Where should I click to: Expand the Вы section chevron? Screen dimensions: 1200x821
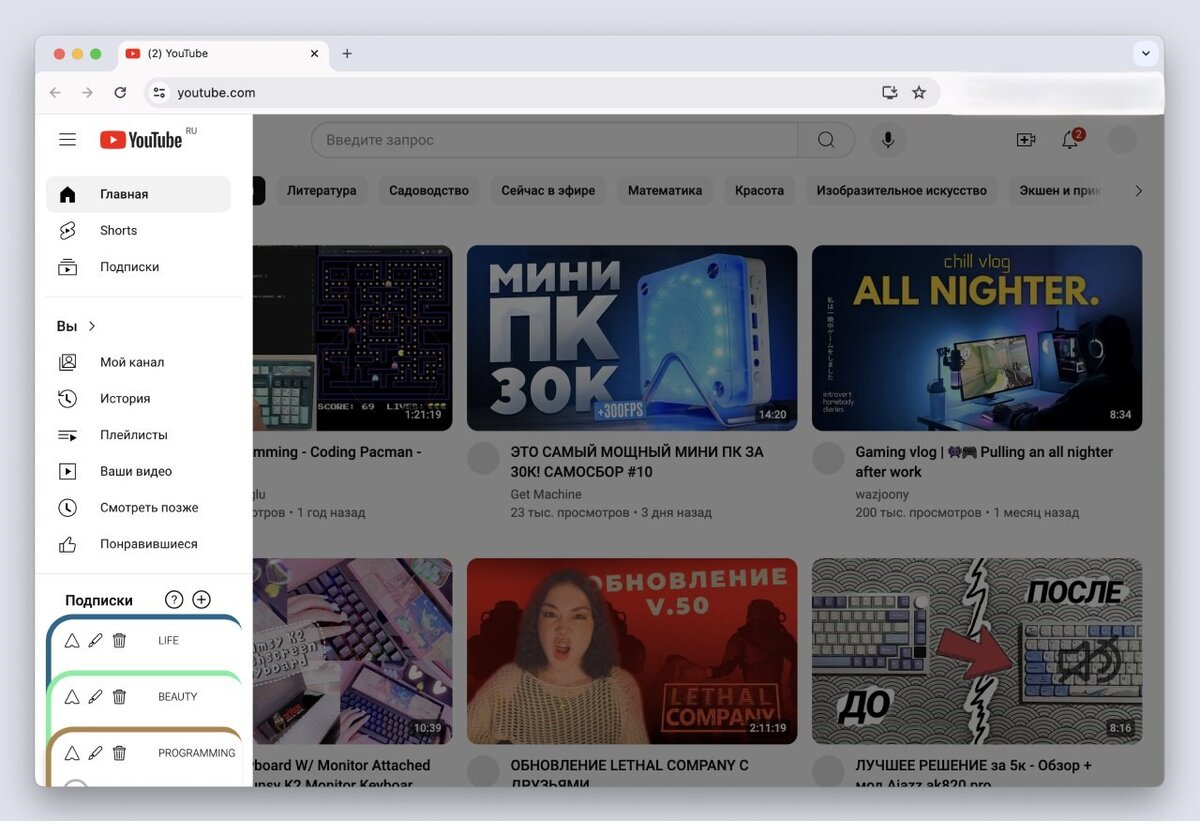tap(92, 326)
